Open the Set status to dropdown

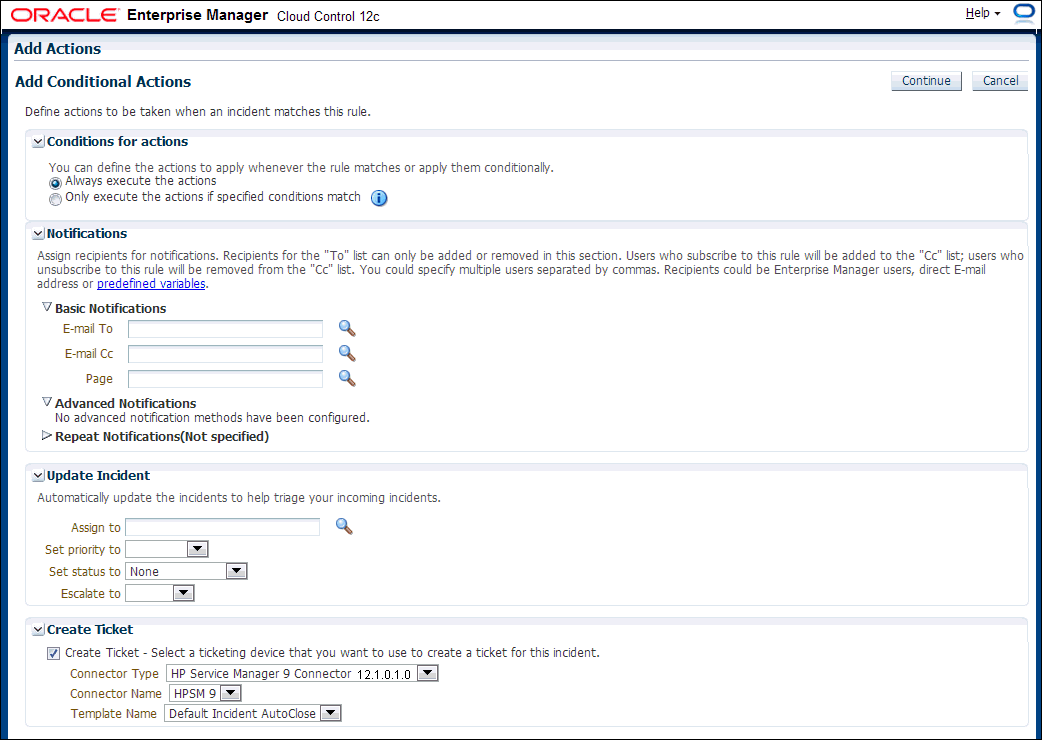(235, 570)
